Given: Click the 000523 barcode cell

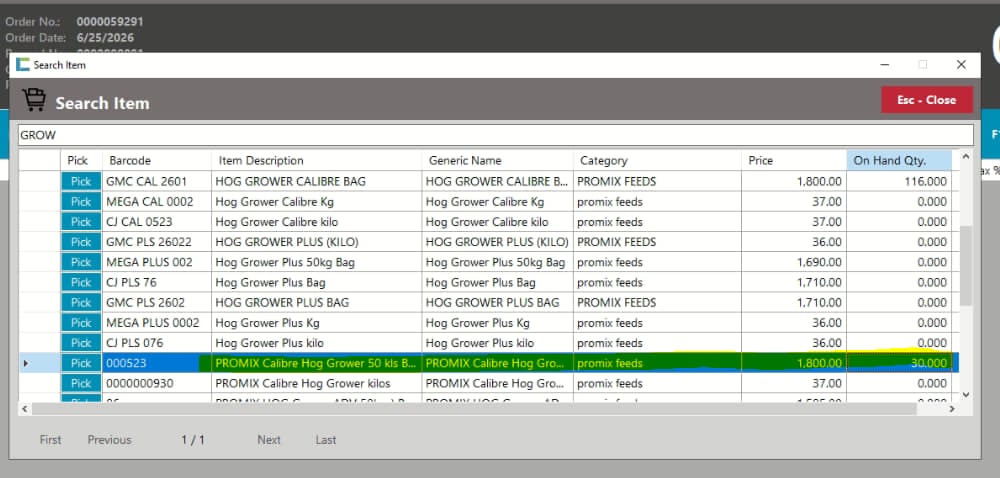Looking at the screenshot, I should (157, 363).
